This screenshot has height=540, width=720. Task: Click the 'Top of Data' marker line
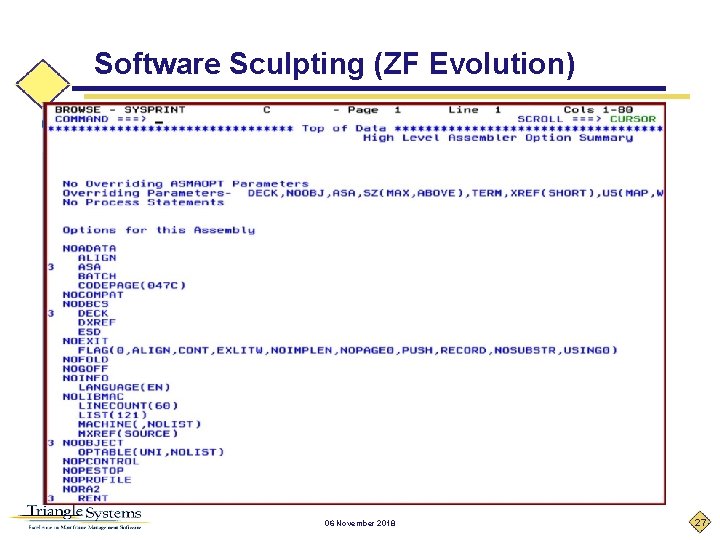tap(355, 129)
